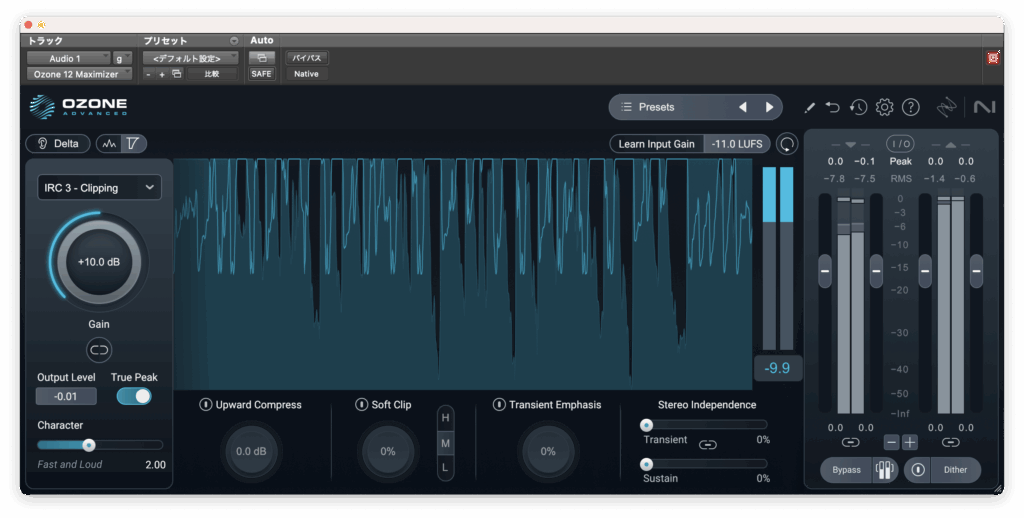Click the undo arrow icon
Viewport: 1024px width, 518px height.
click(x=833, y=107)
